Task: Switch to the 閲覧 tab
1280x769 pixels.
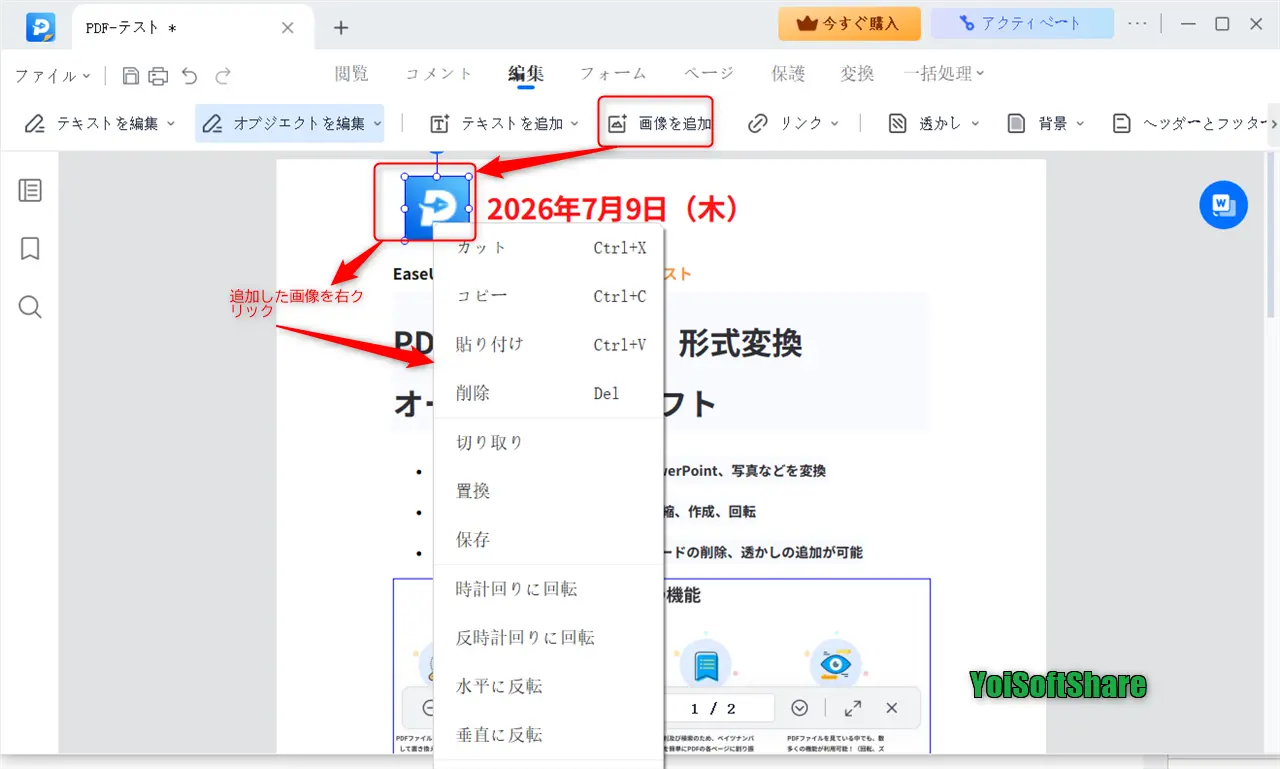Action: pos(351,73)
